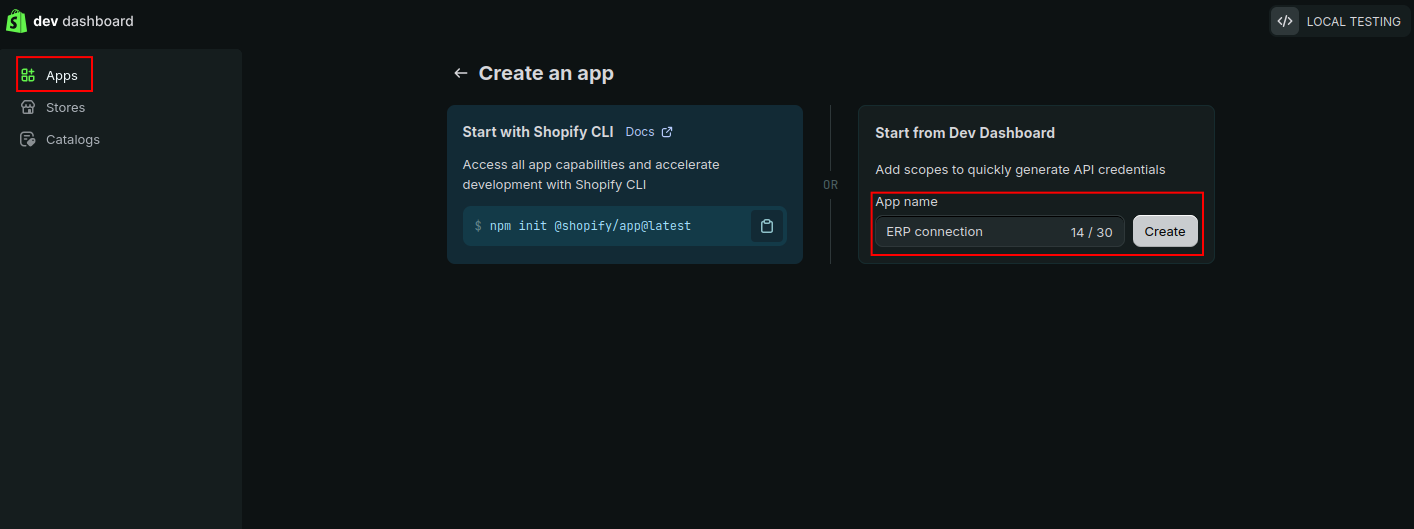Click the external link icon beside Docs
The height and width of the screenshot is (529, 1414).
click(667, 132)
